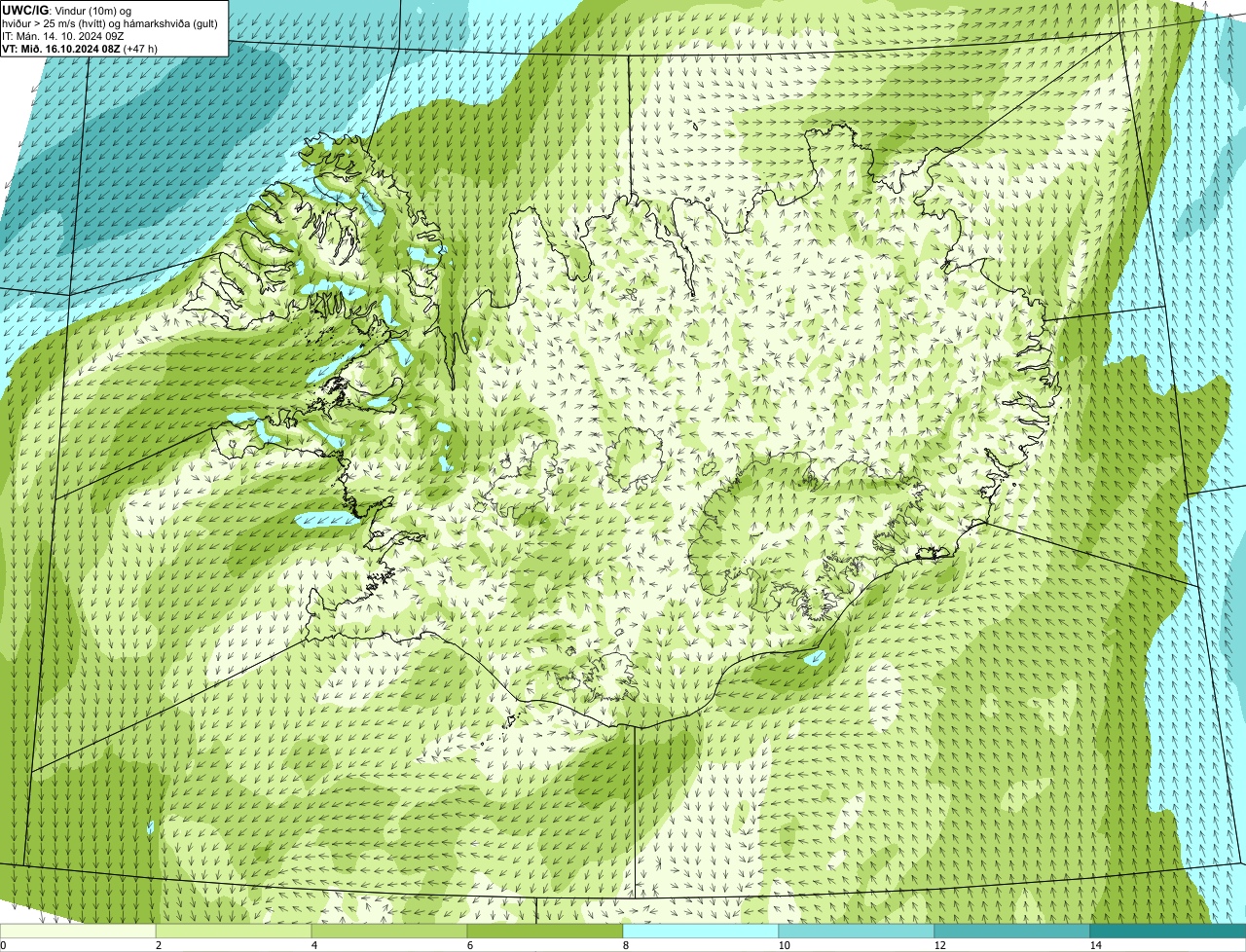Screen dimensions: 1246x952
Task: Click the 12–14 m/s legend color swatch
Action: click(x=1012, y=931)
